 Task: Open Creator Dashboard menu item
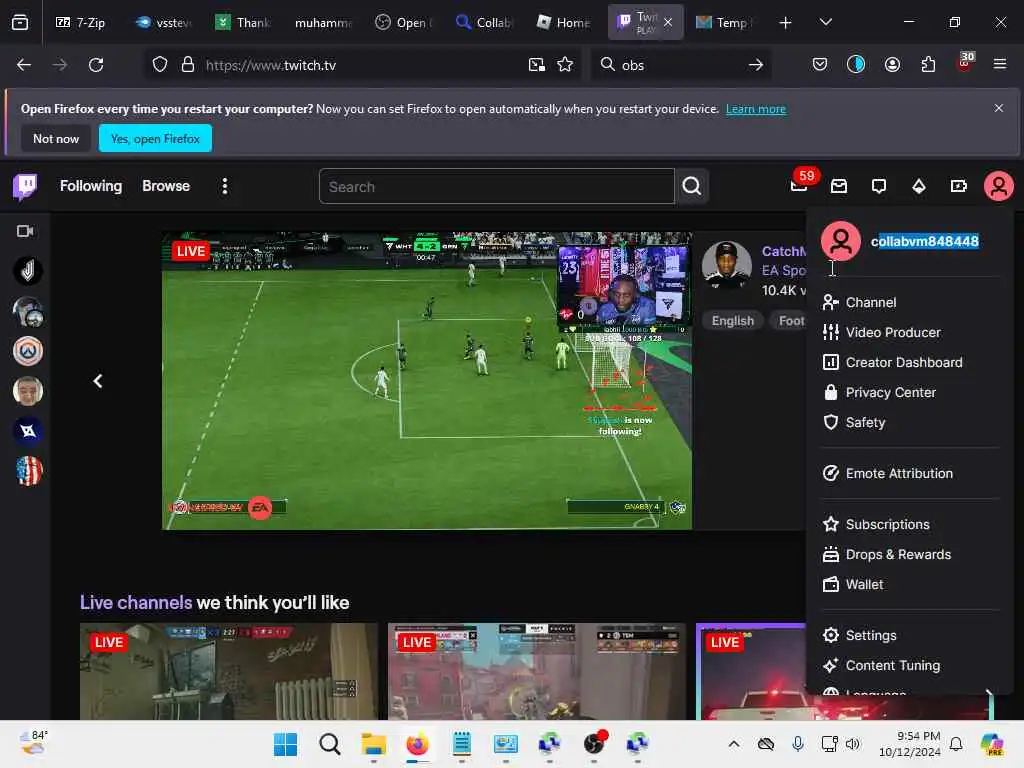pos(893,362)
